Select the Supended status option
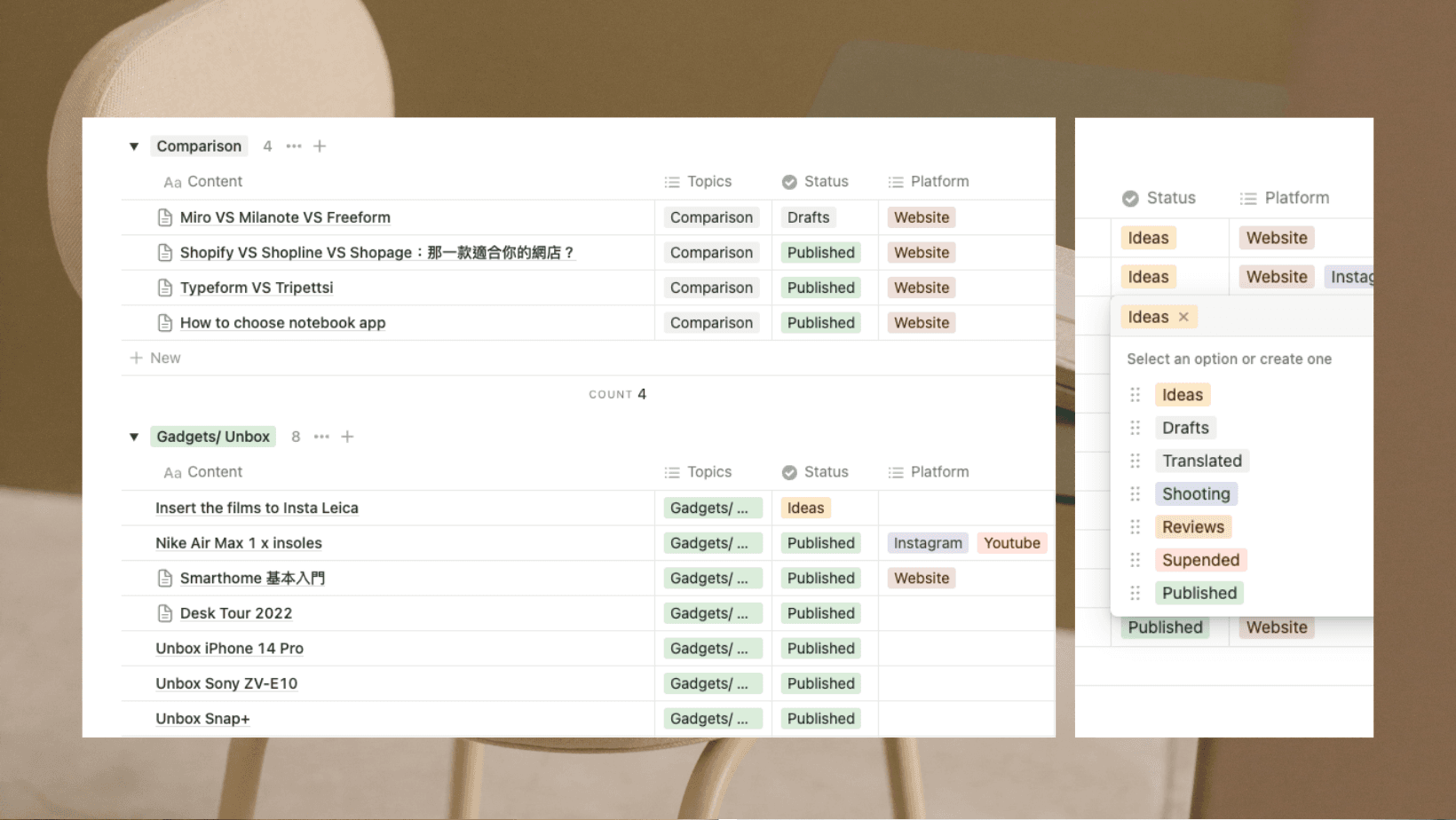 tap(1200, 560)
